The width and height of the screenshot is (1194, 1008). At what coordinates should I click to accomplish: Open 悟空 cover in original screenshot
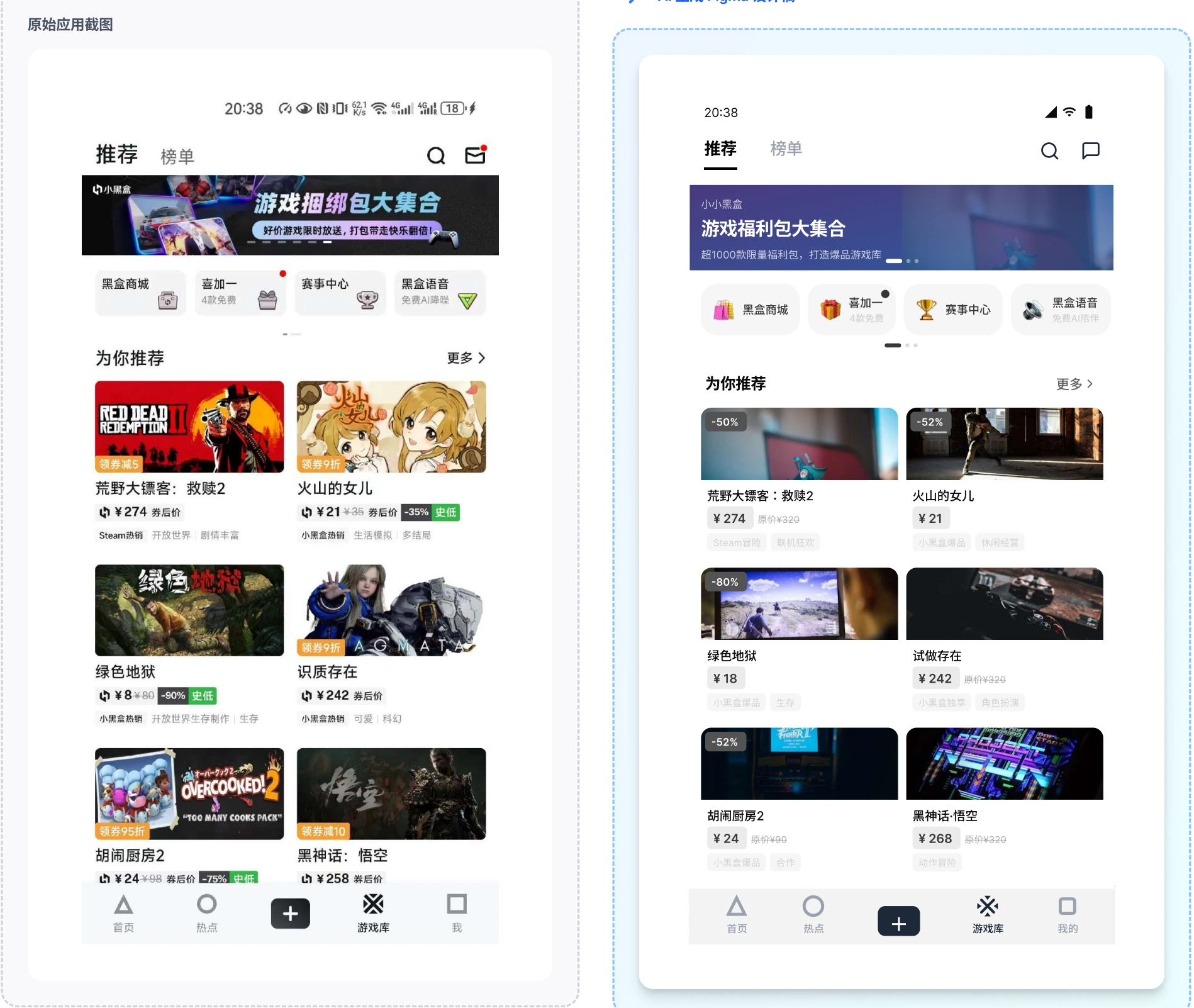(x=391, y=794)
